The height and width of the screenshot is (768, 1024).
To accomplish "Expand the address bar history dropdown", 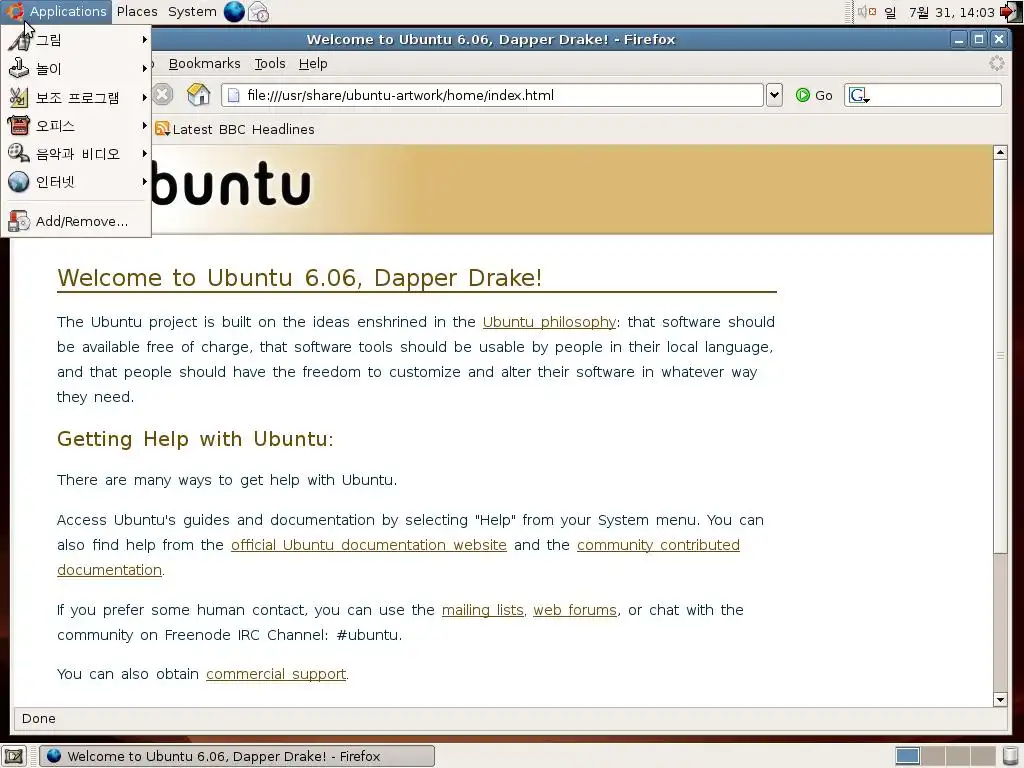I will pos(774,95).
